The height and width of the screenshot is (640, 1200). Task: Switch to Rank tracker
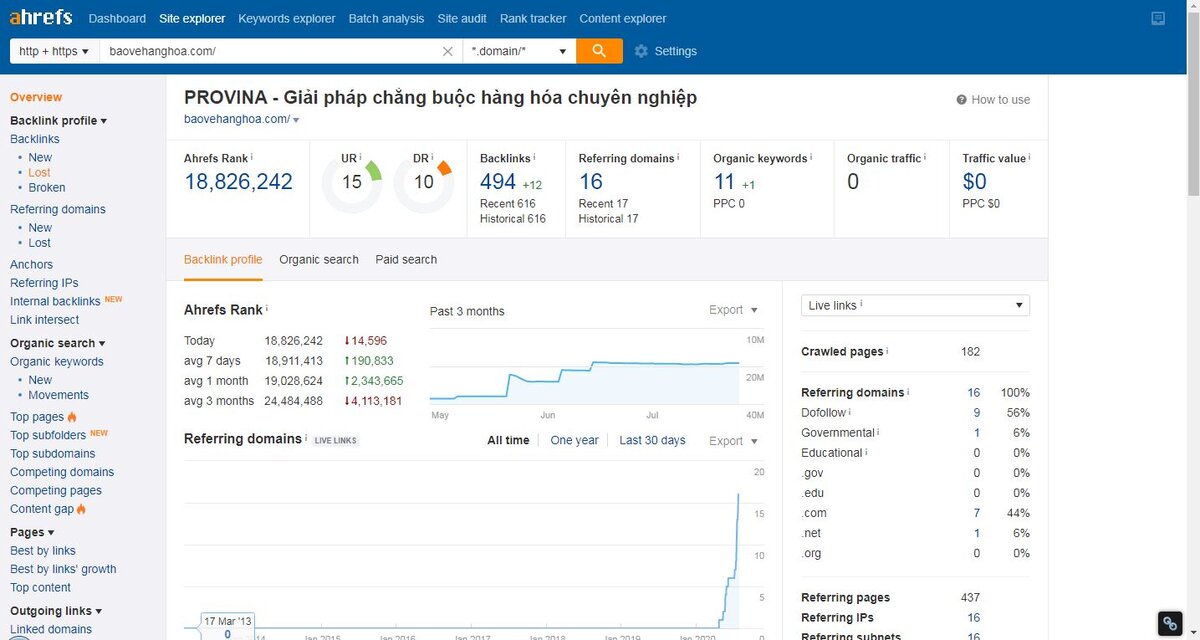(x=533, y=18)
